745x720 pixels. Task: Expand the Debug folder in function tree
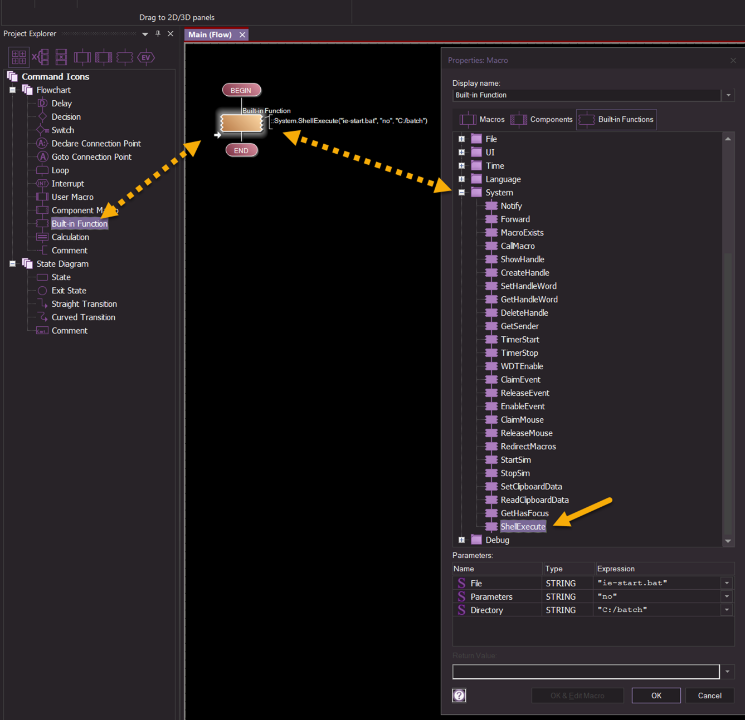[461, 540]
